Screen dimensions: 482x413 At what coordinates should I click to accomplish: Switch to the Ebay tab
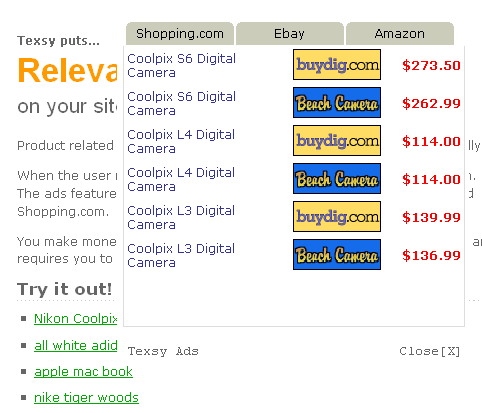(x=290, y=34)
